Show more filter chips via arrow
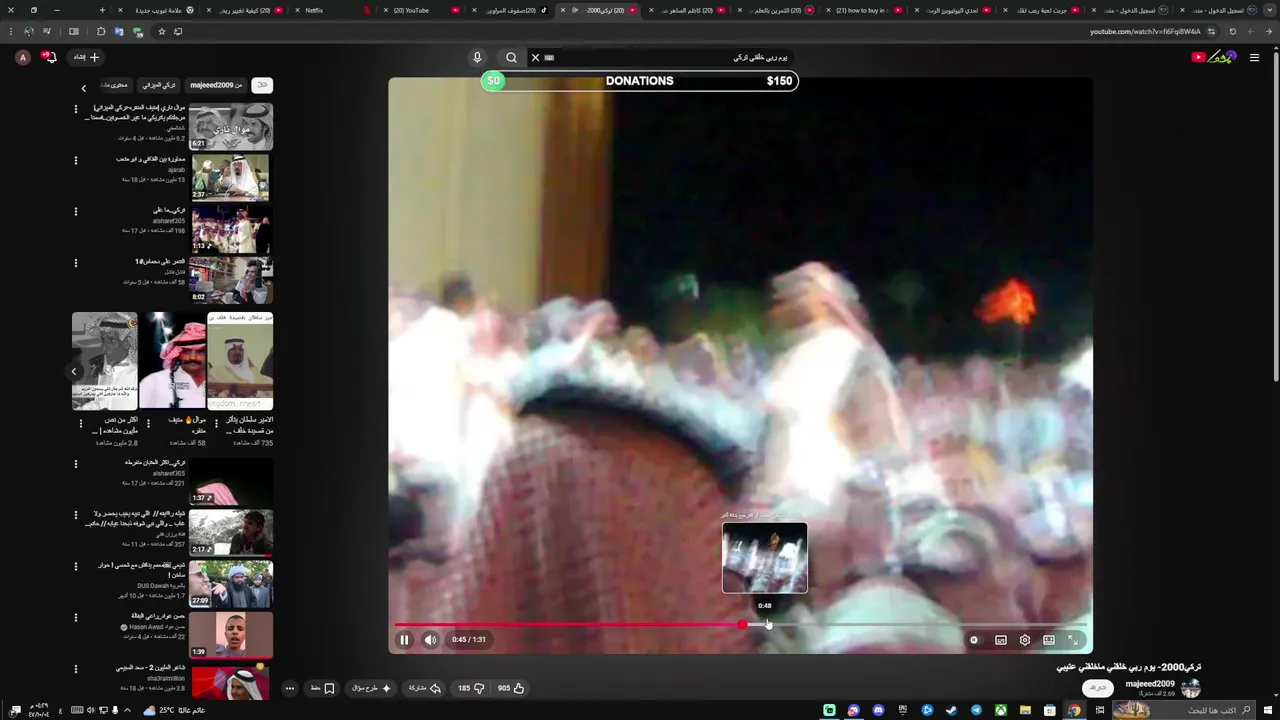Image resolution: width=1280 pixels, height=720 pixels. click(x=84, y=88)
